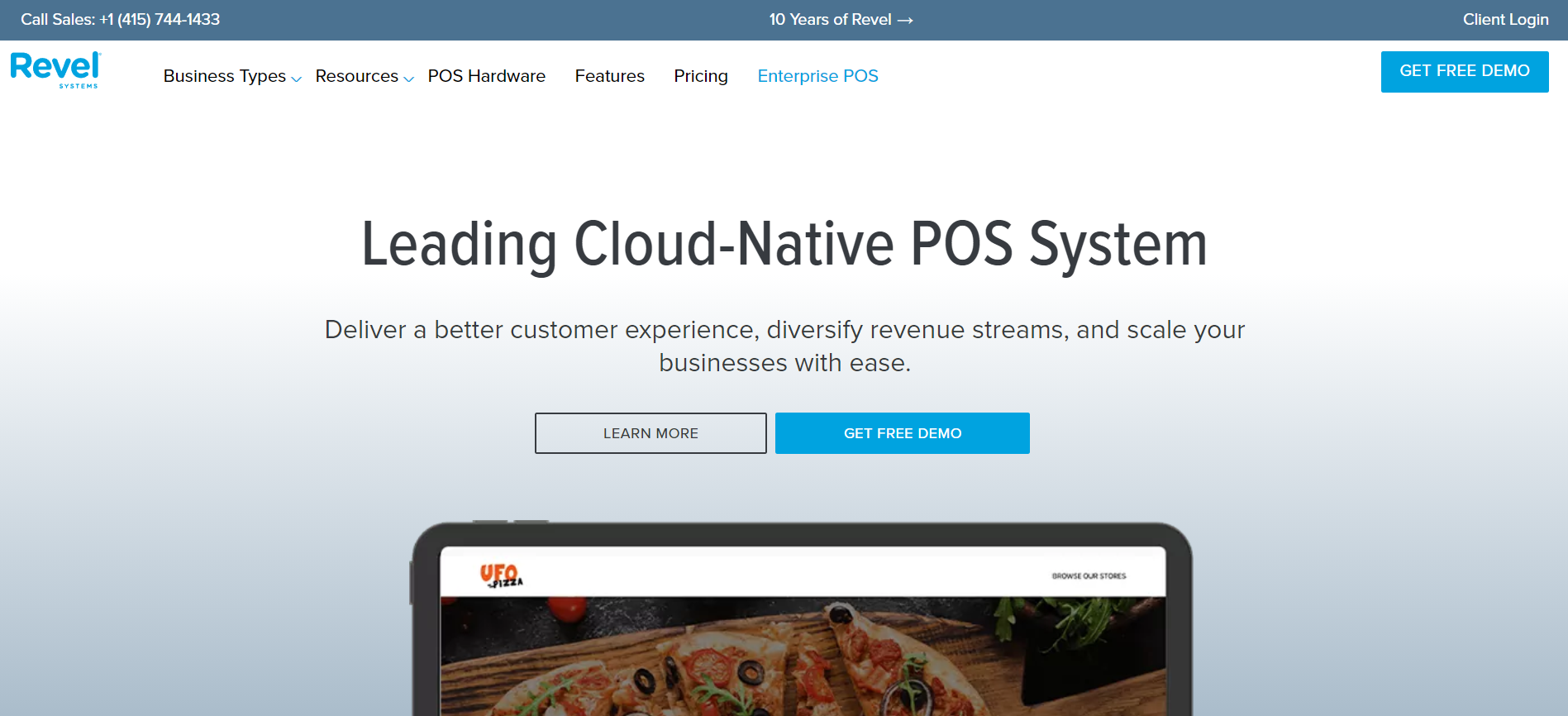Click BROWSE OUR STORES on tablet screen
The width and height of the screenshot is (1568, 716).
pos(1089,576)
